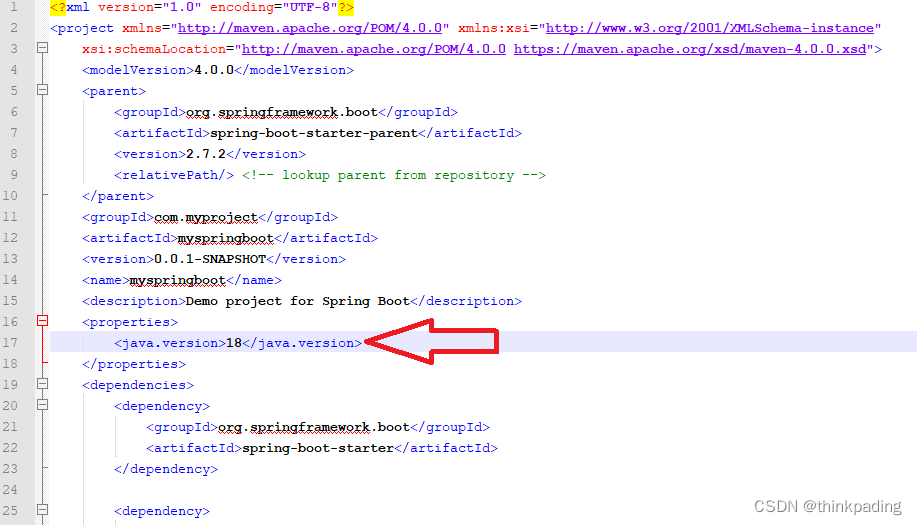Open the maven-4.0.0.xsd link
917x525 pixels.
click(690, 49)
